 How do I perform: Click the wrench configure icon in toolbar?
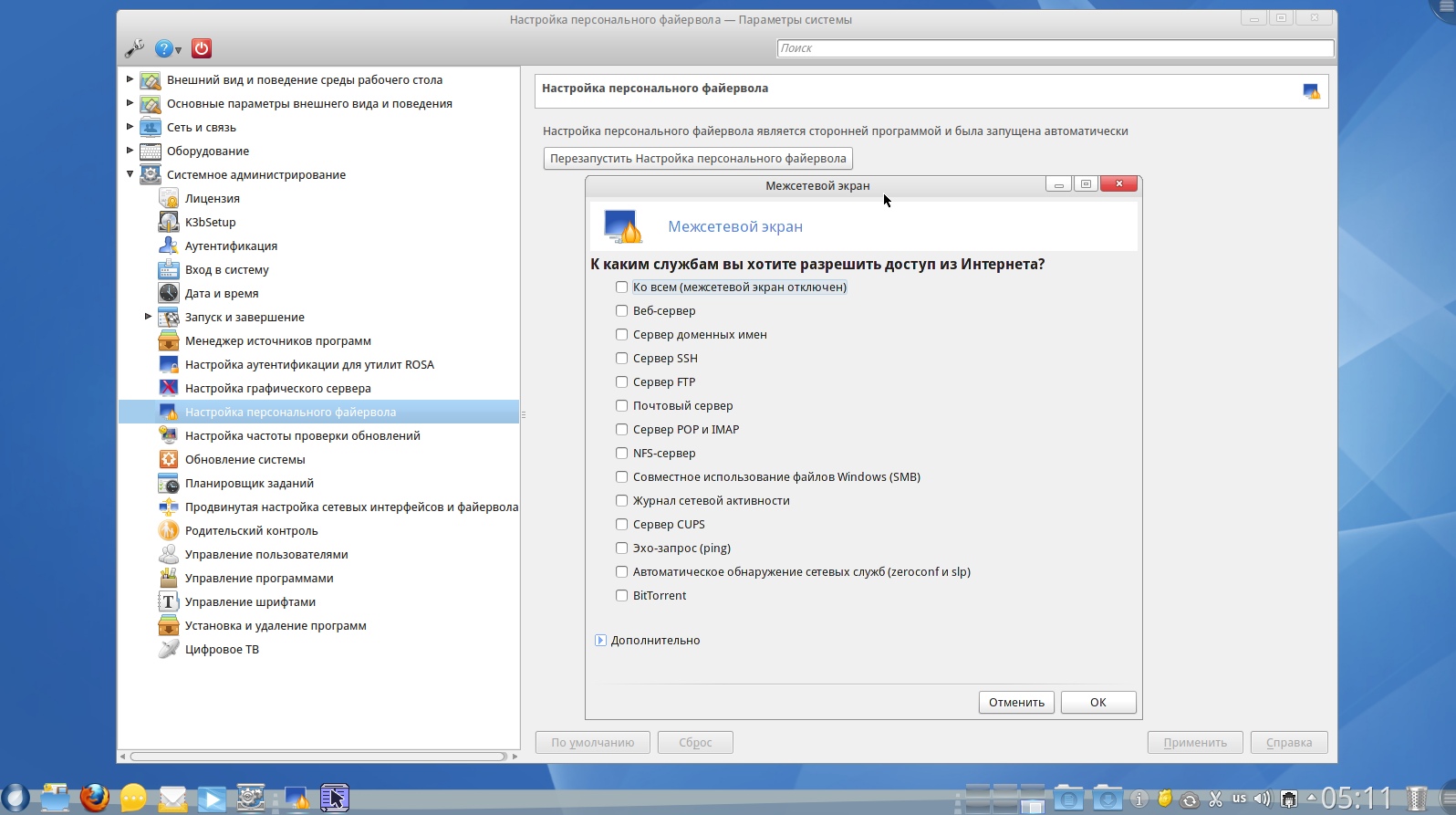pyautogui.click(x=134, y=48)
